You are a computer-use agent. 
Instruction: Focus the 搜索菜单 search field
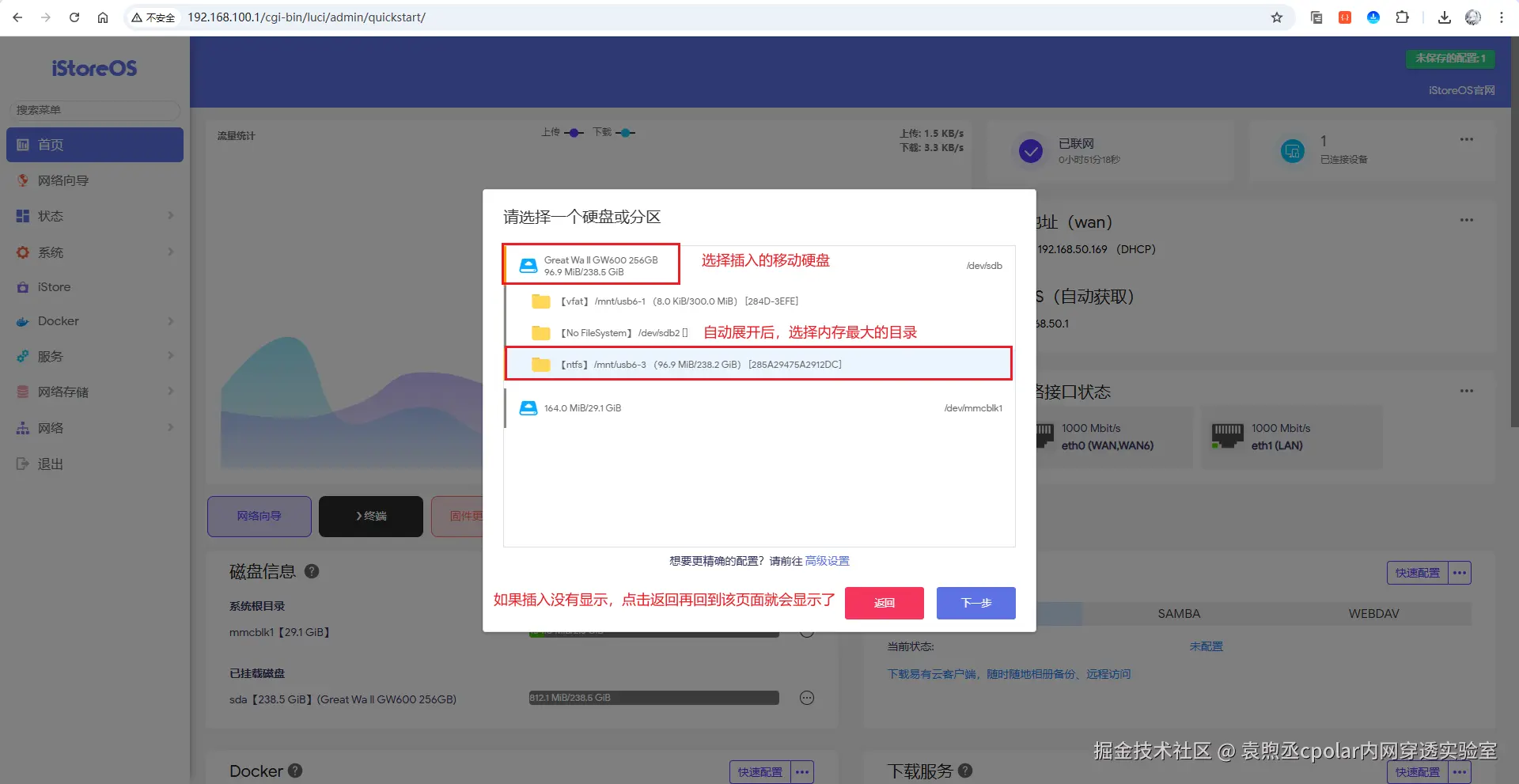pos(95,110)
